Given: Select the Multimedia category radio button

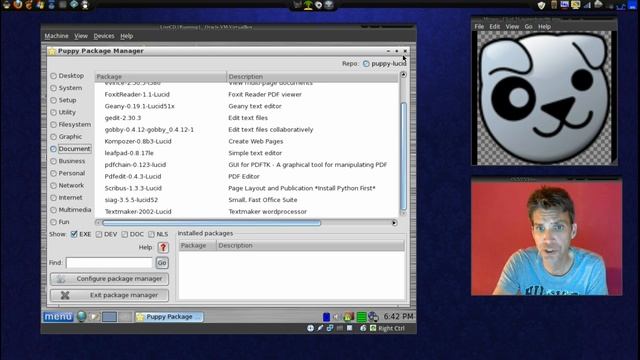Looking at the screenshot, I should pyautogui.click(x=53, y=210).
